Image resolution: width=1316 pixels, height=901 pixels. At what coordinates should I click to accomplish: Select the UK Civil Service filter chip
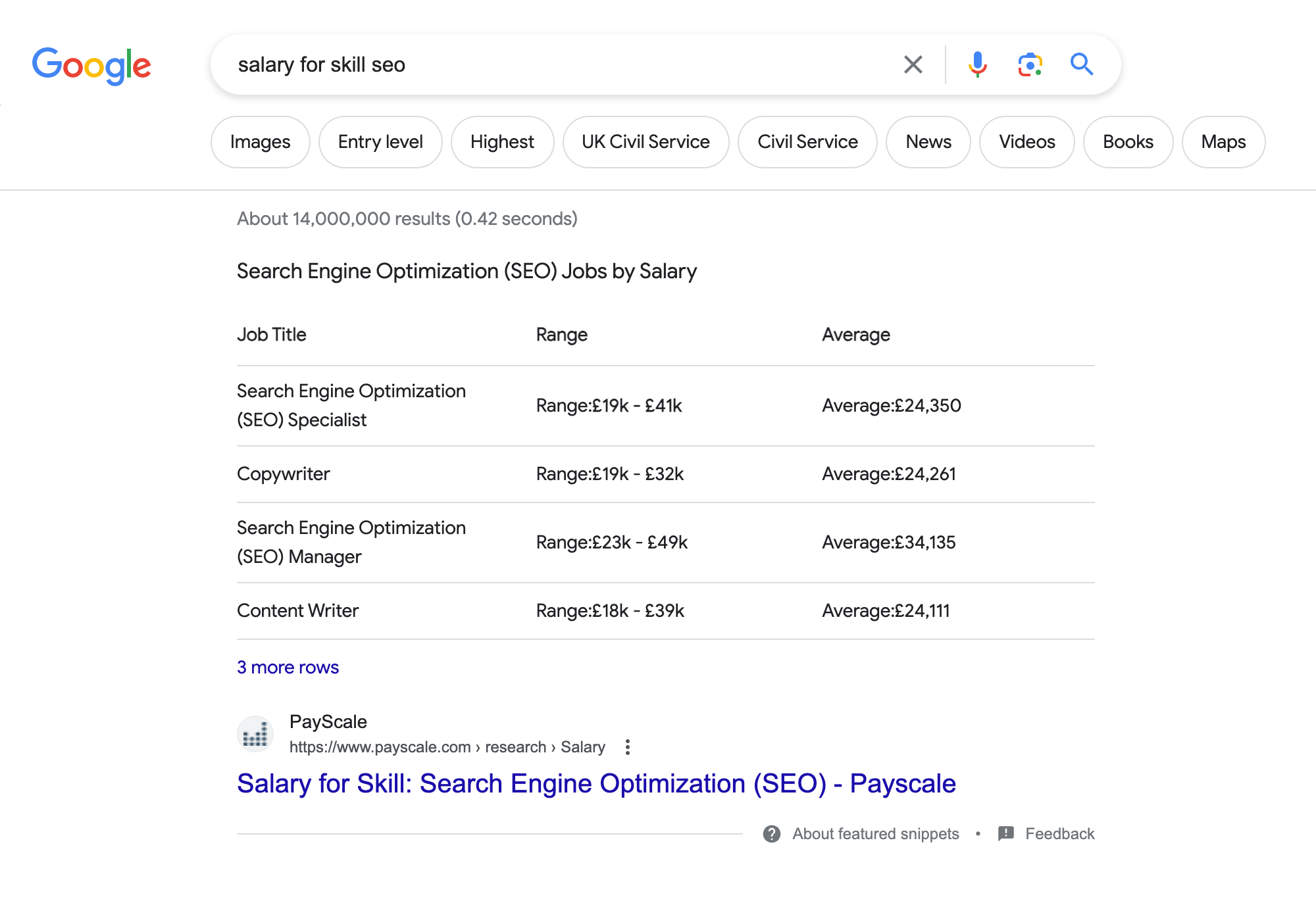645,142
